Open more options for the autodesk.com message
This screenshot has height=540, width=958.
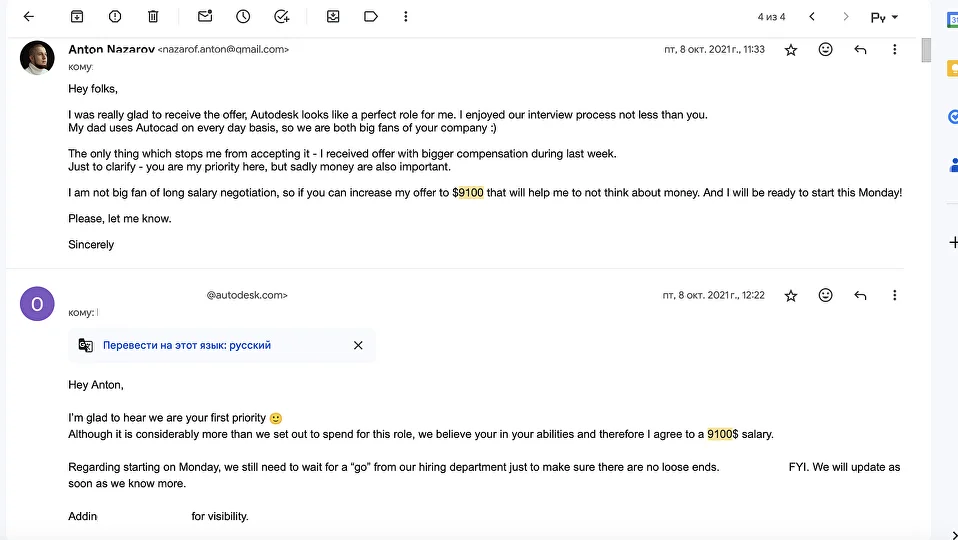point(894,296)
